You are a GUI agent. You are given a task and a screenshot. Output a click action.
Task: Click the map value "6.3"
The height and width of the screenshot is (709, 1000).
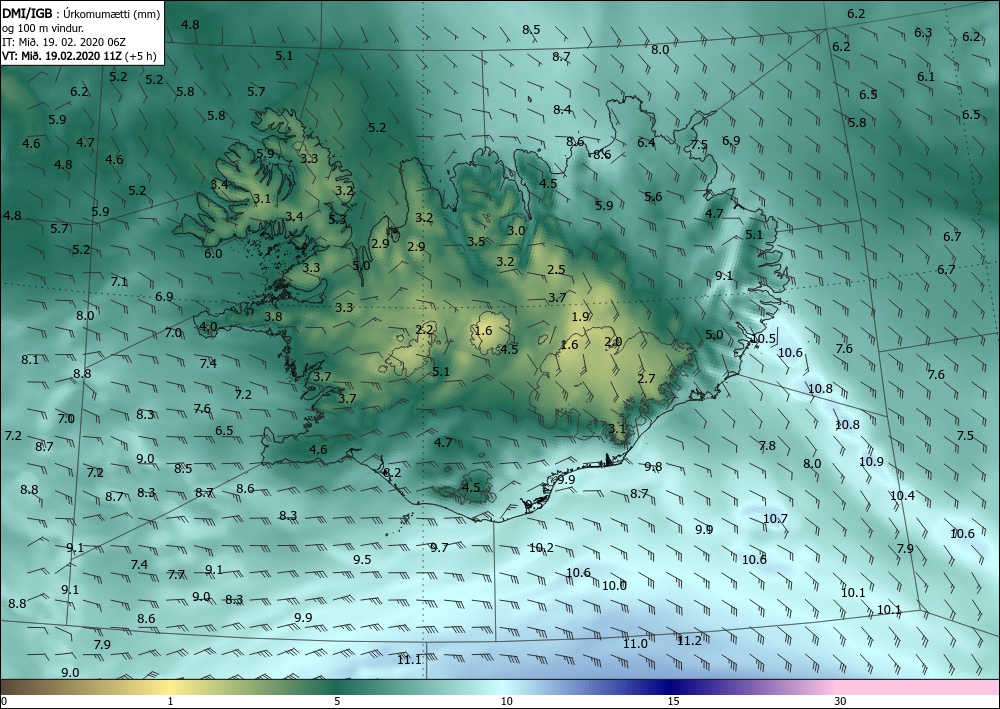coord(923,33)
